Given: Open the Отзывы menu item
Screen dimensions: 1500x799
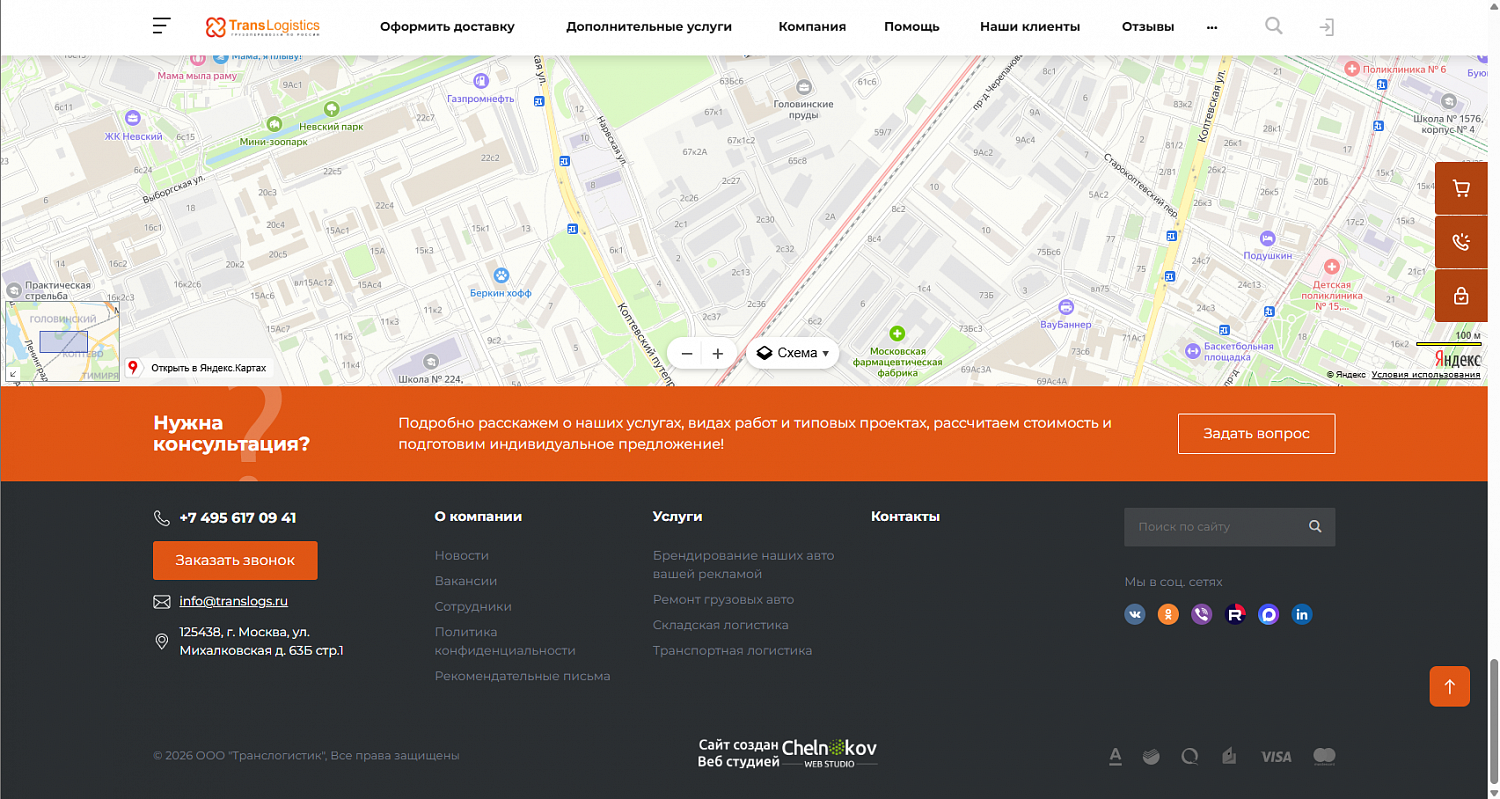Looking at the screenshot, I should click(x=1148, y=27).
